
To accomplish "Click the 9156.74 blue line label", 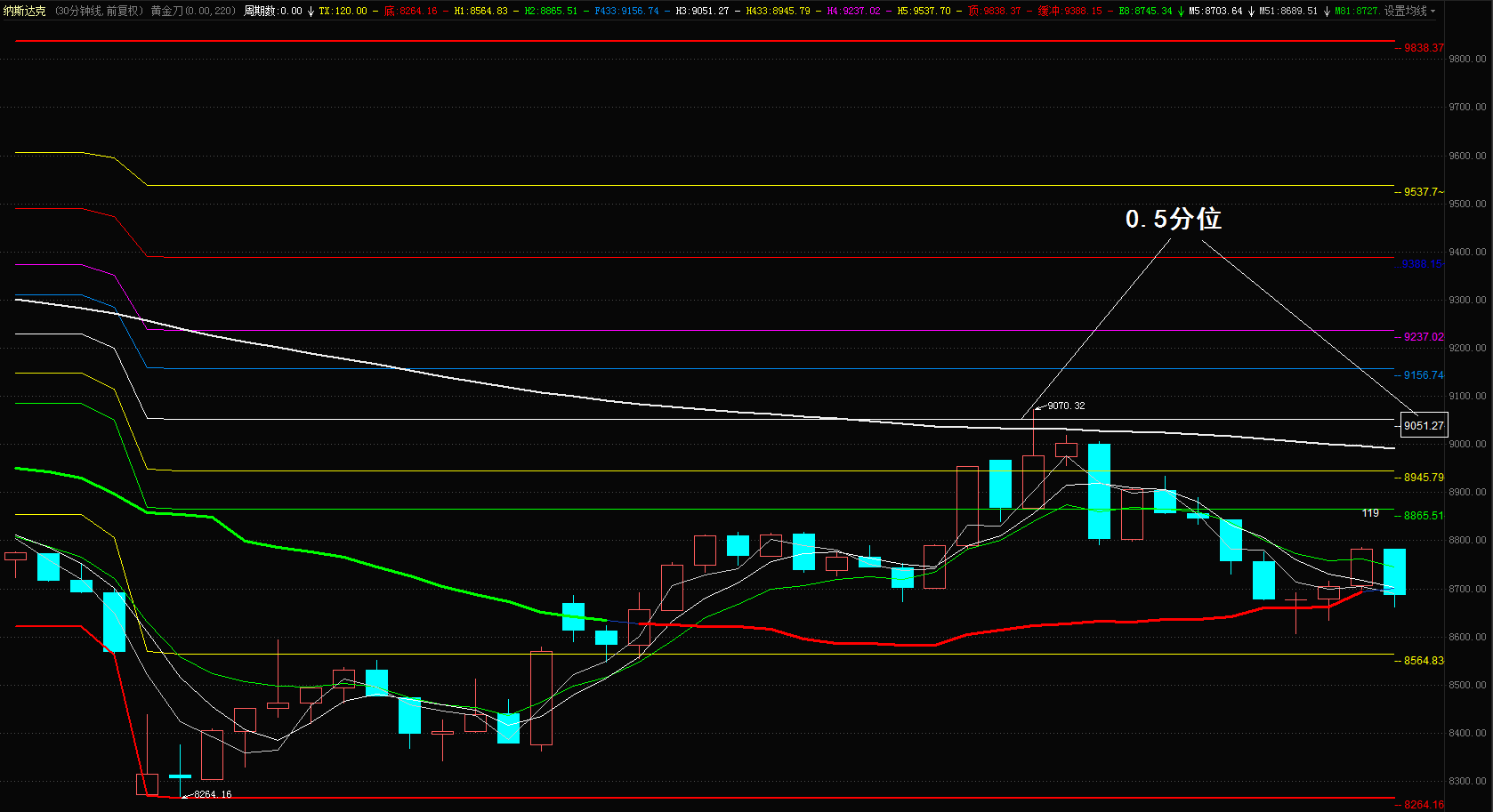I will [x=1424, y=375].
